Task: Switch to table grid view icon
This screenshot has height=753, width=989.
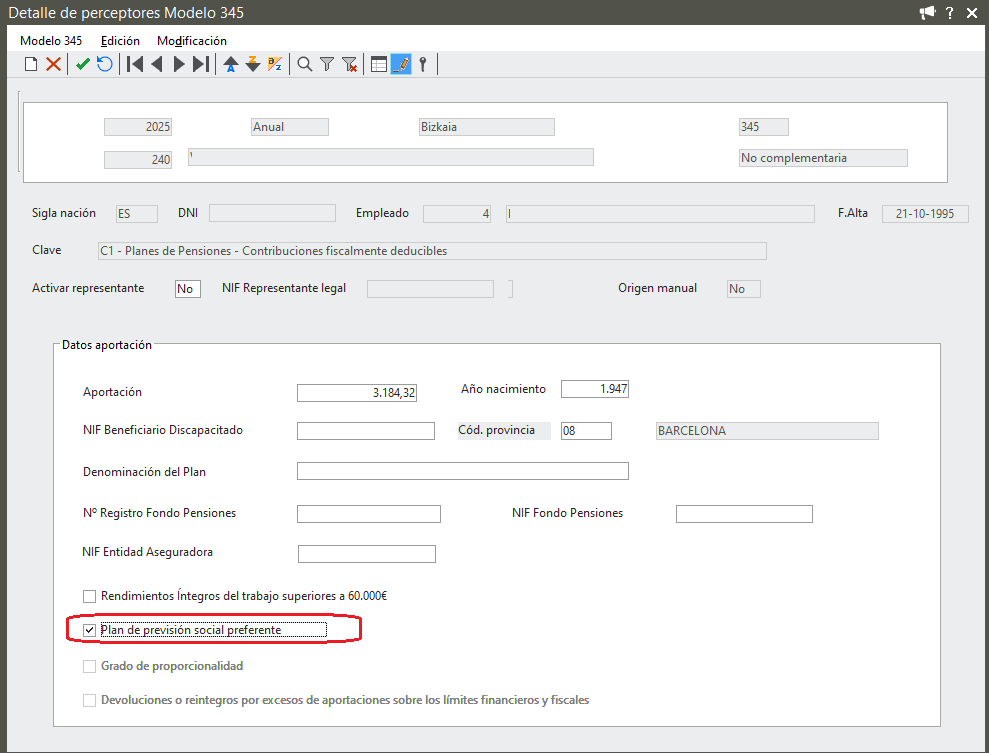Action: click(x=379, y=65)
